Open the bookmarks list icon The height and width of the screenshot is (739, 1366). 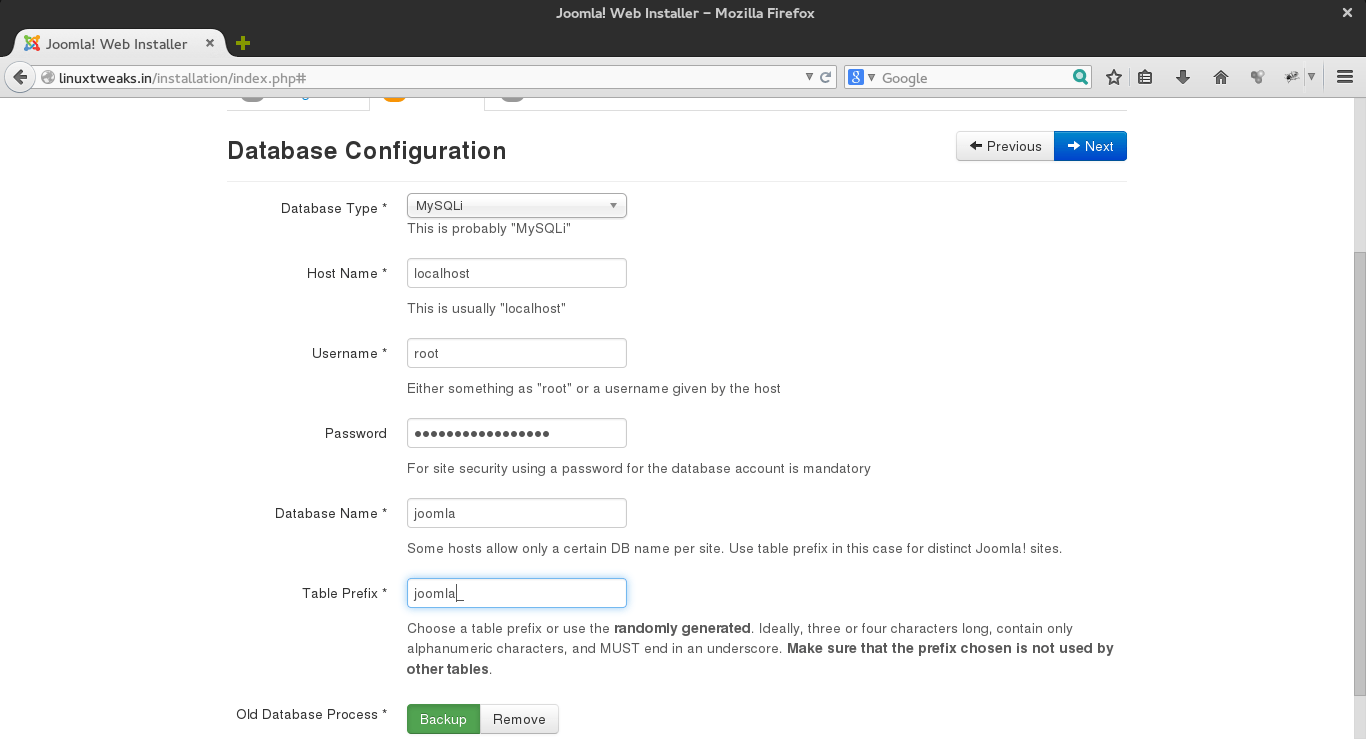click(x=1146, y=77)
